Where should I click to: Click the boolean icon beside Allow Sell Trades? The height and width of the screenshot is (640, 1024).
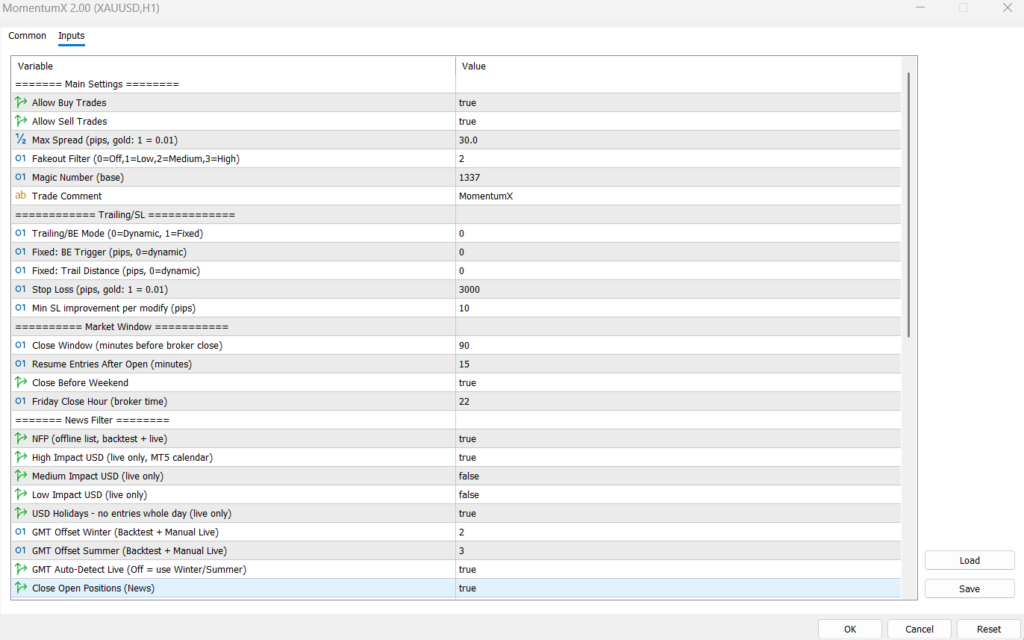pos(21,121)
